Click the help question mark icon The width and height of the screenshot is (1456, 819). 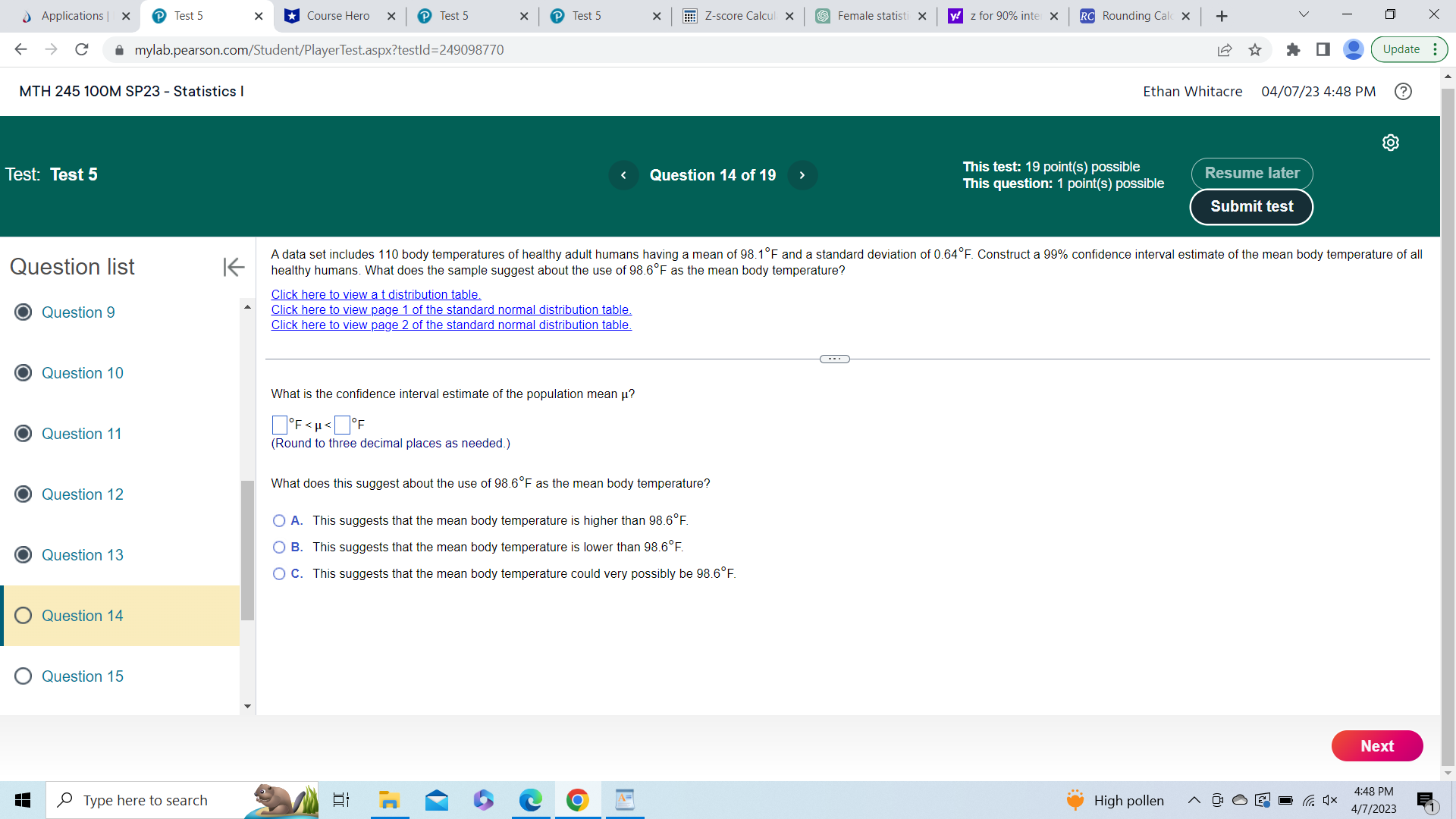[x=1403, y=91]
